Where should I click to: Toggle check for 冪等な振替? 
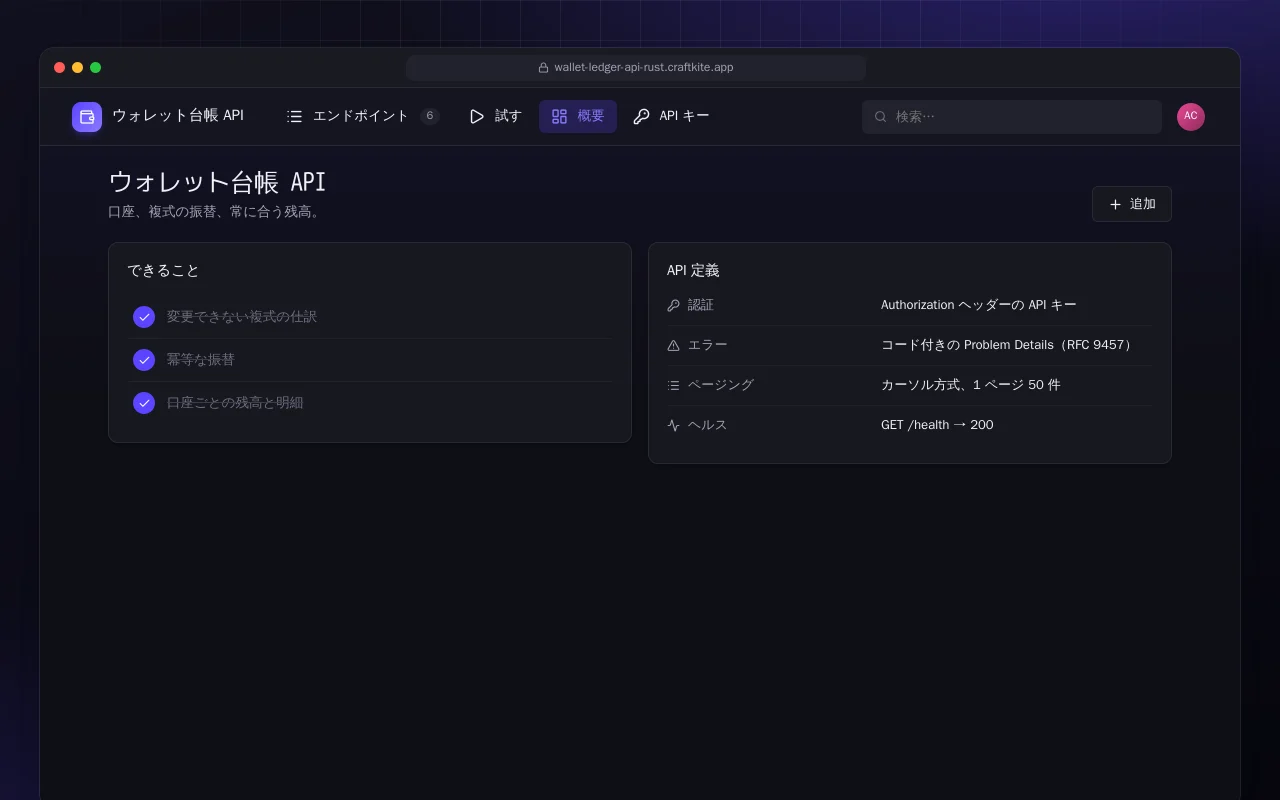pos(144,360)
